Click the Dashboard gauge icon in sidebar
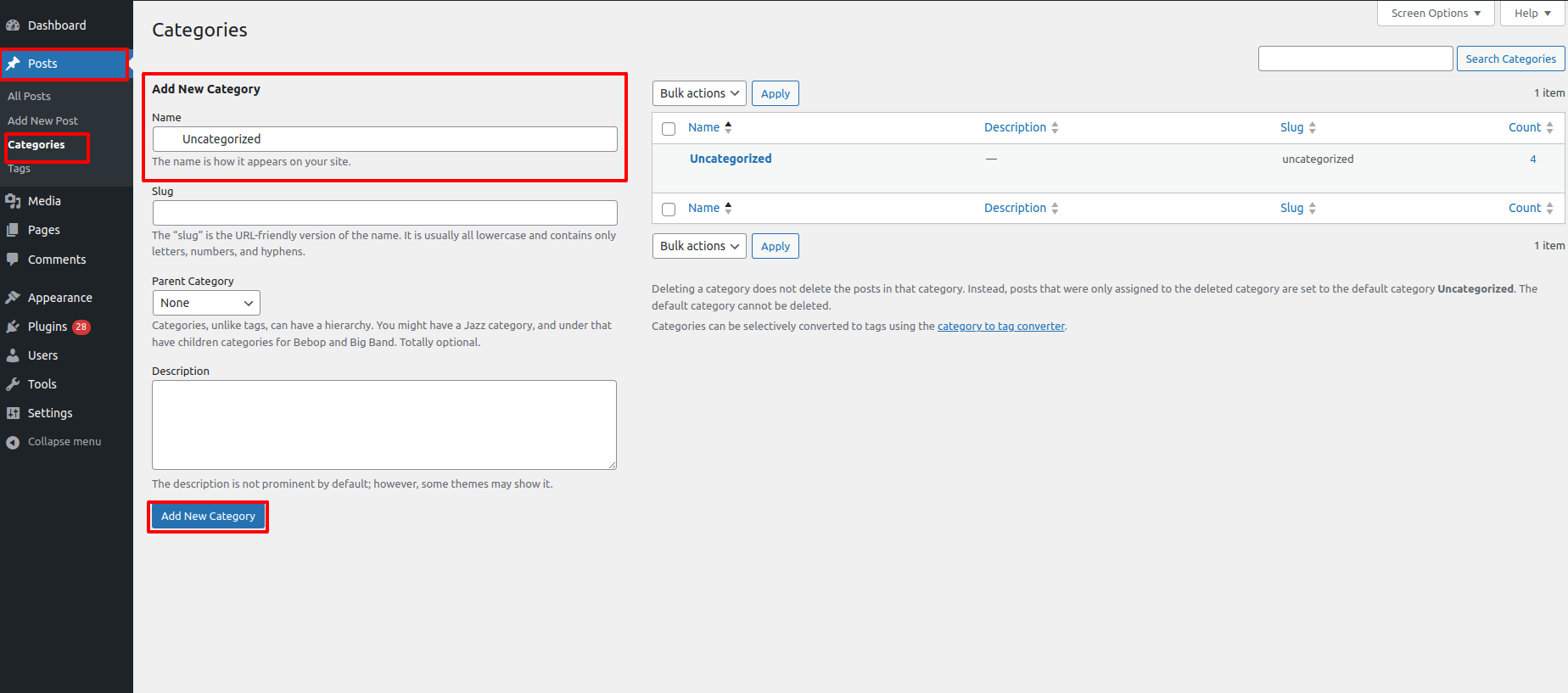 [13, 25]
